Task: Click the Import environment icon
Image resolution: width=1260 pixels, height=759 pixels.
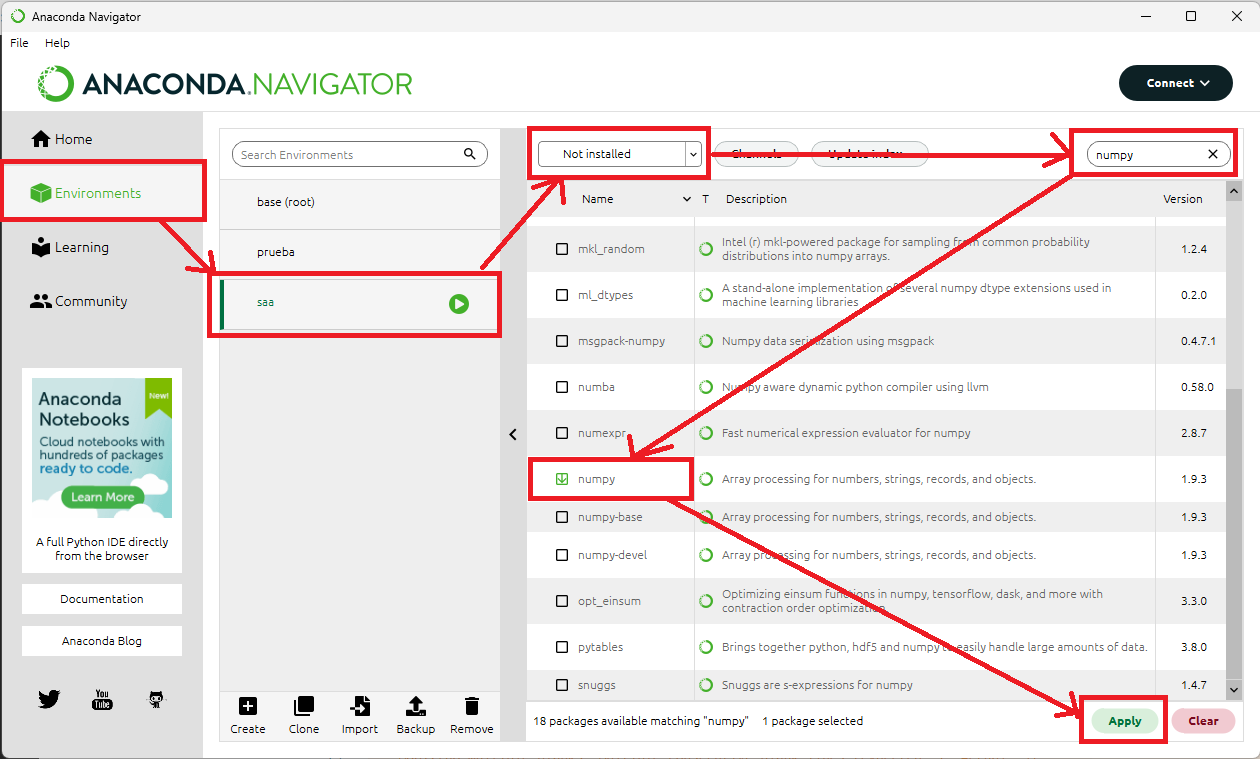Action: click(x=360, y=707)
